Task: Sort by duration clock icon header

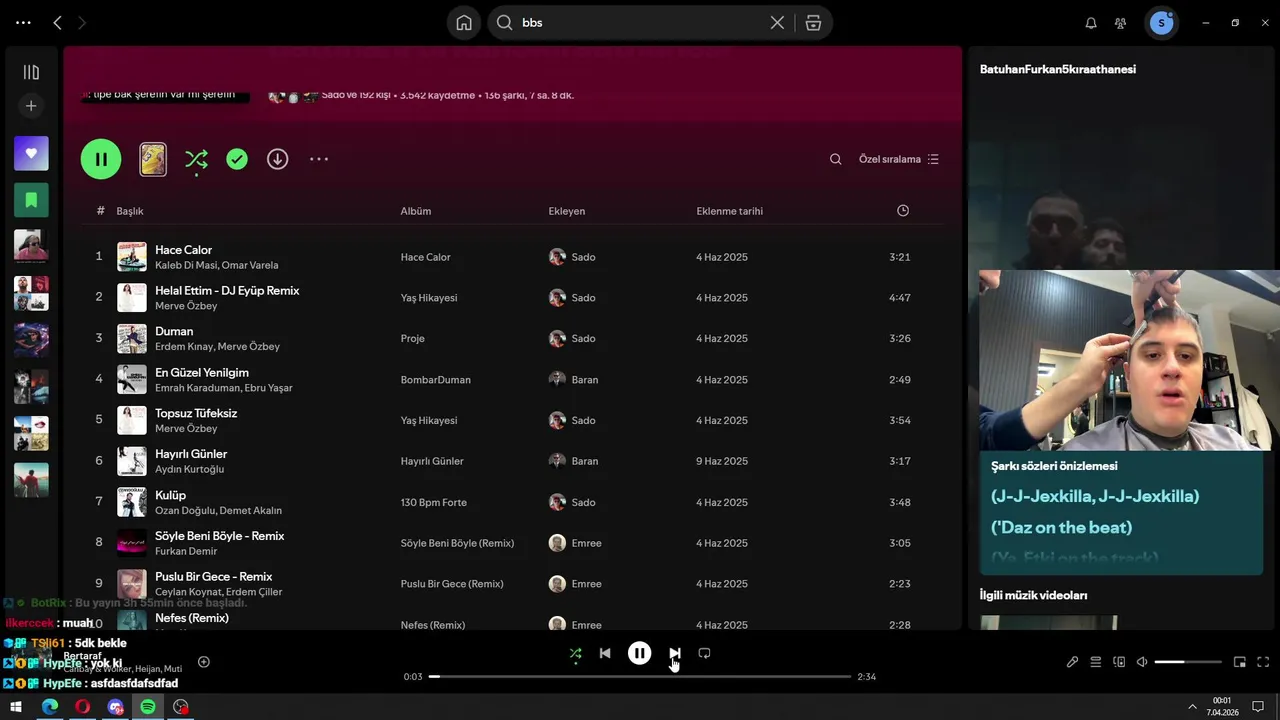Action: coord(903,211)
